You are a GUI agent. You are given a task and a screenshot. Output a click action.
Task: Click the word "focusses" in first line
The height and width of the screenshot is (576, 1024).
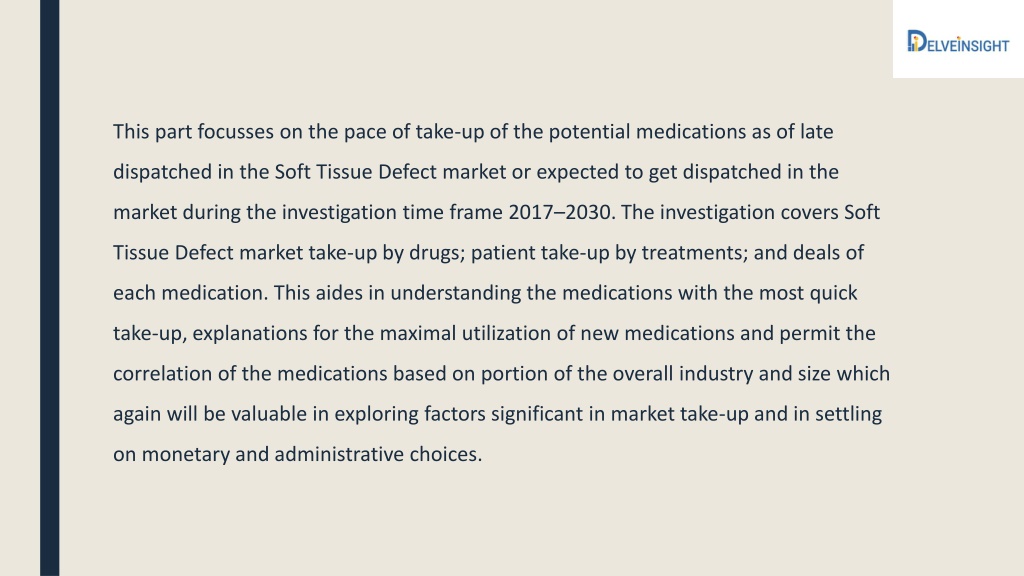[236, 132]
